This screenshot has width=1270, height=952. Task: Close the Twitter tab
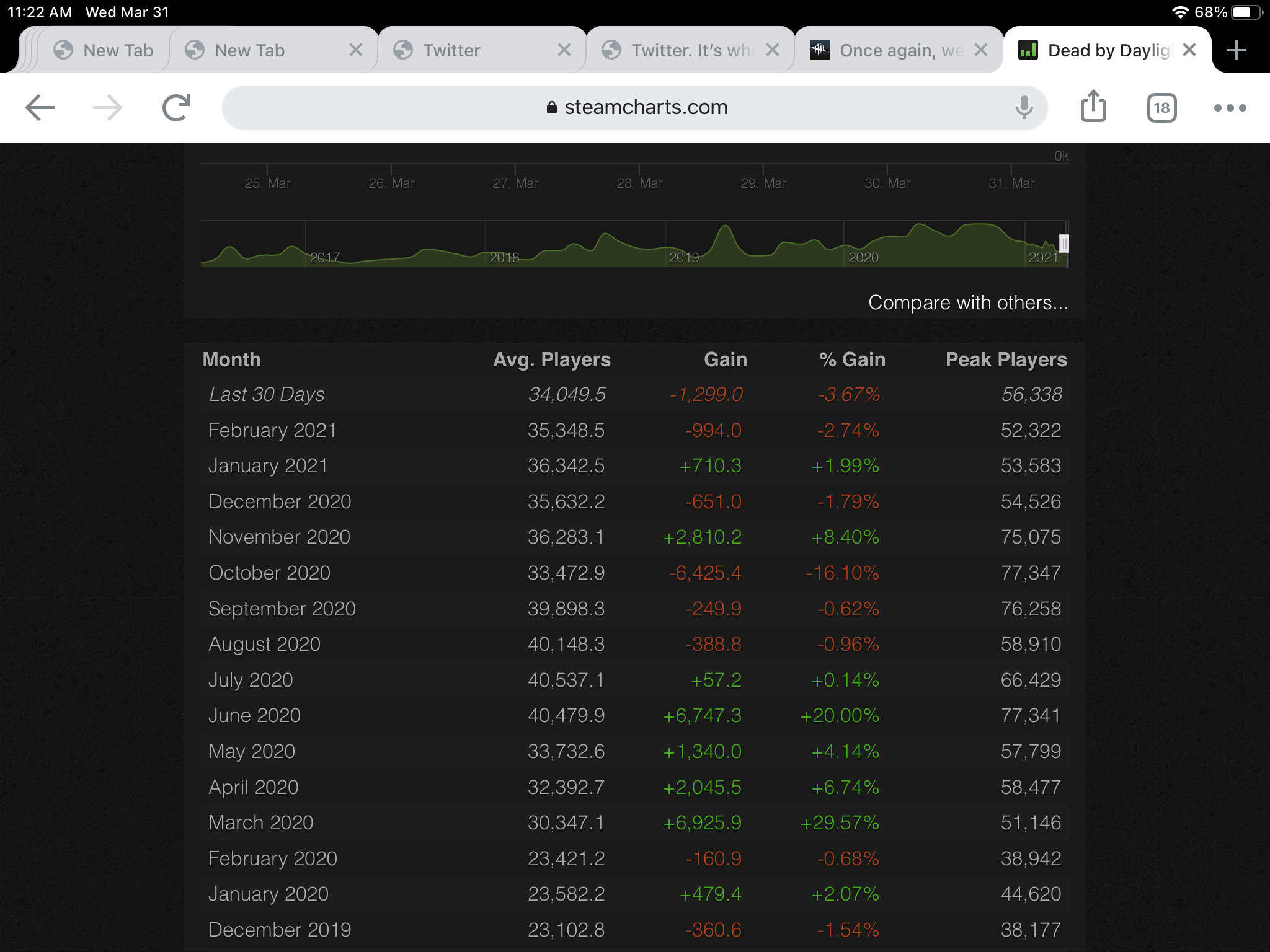(x=564, y=50)
